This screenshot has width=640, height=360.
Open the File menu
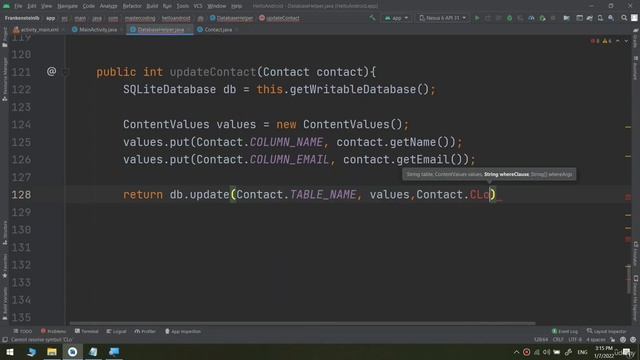point(18,6)
